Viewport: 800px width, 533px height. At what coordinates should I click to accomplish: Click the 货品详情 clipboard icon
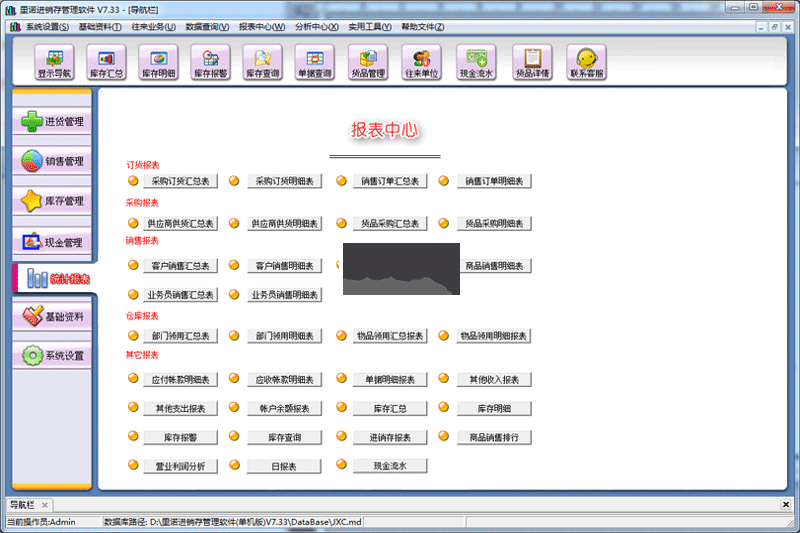click(532, 62)
